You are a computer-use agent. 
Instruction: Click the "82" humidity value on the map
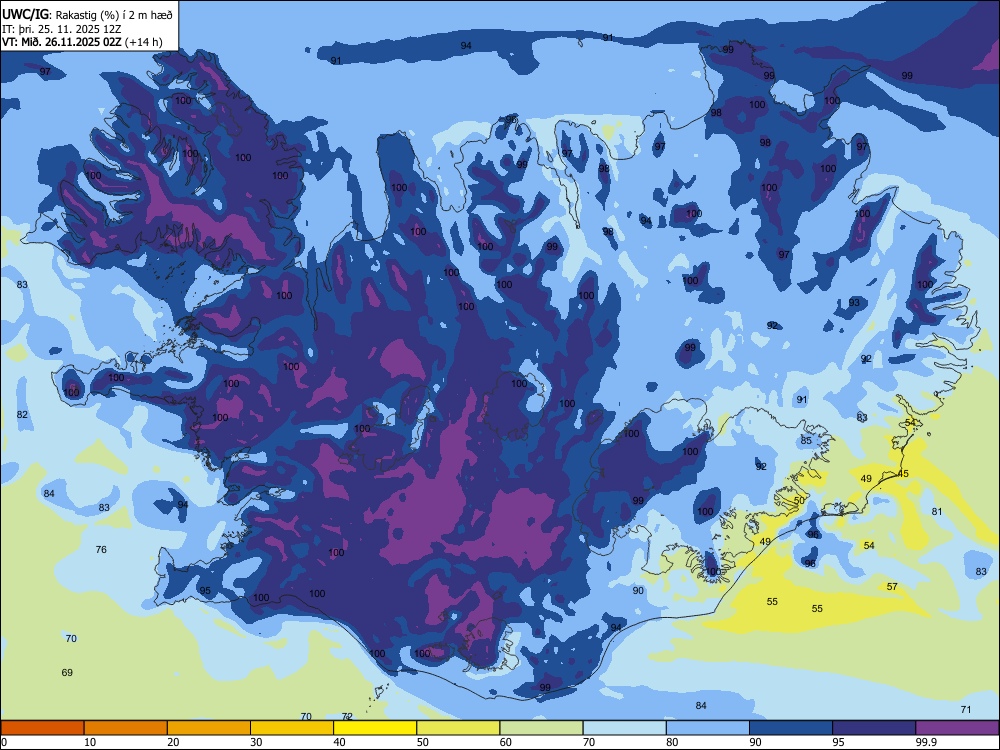pos(22,415)
